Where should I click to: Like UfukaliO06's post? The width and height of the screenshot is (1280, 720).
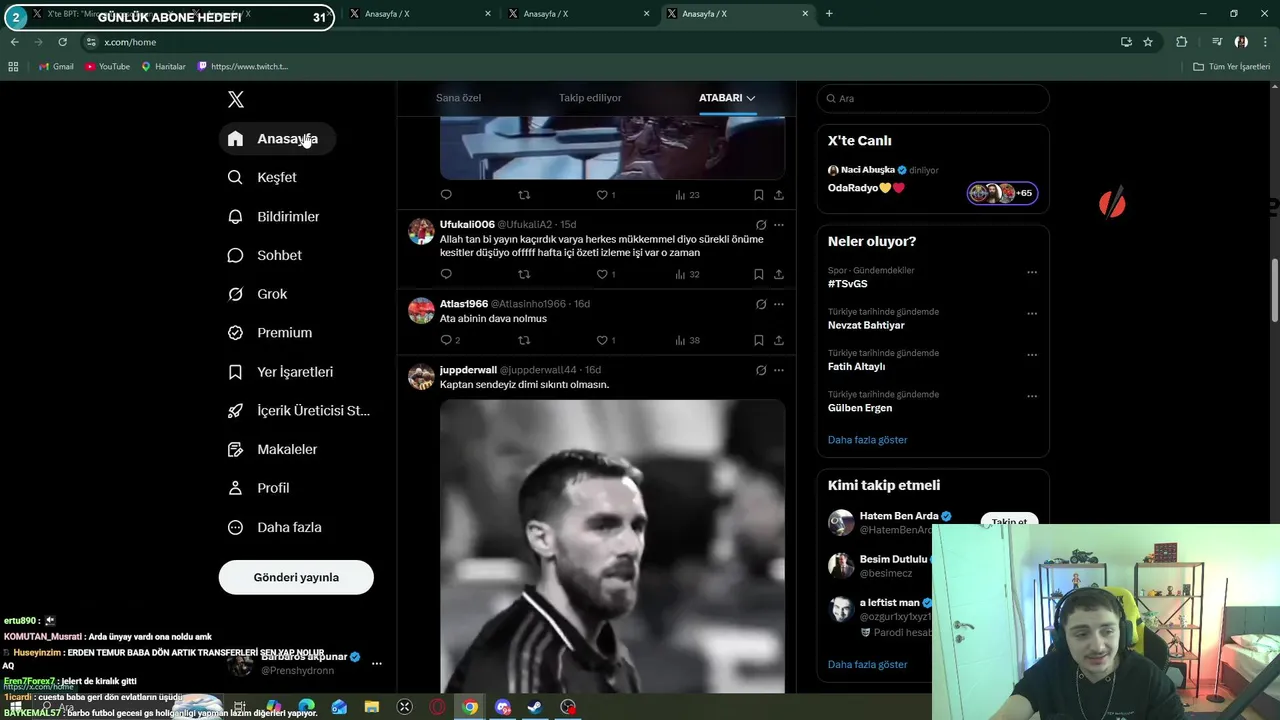coord(606,274)
